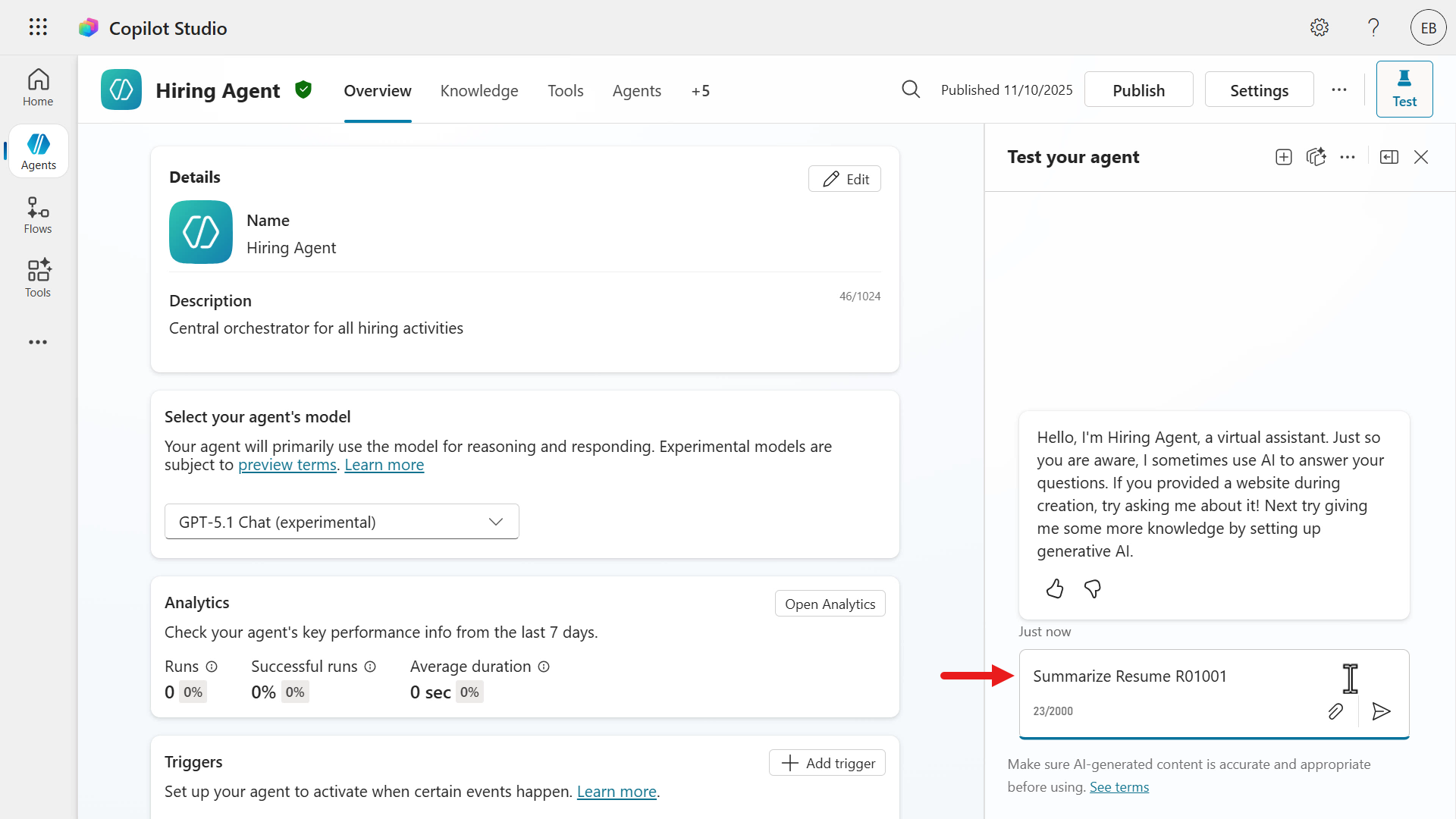Click the thumbs up feedback icon
1456x819 pixels.
point(1055,588)
